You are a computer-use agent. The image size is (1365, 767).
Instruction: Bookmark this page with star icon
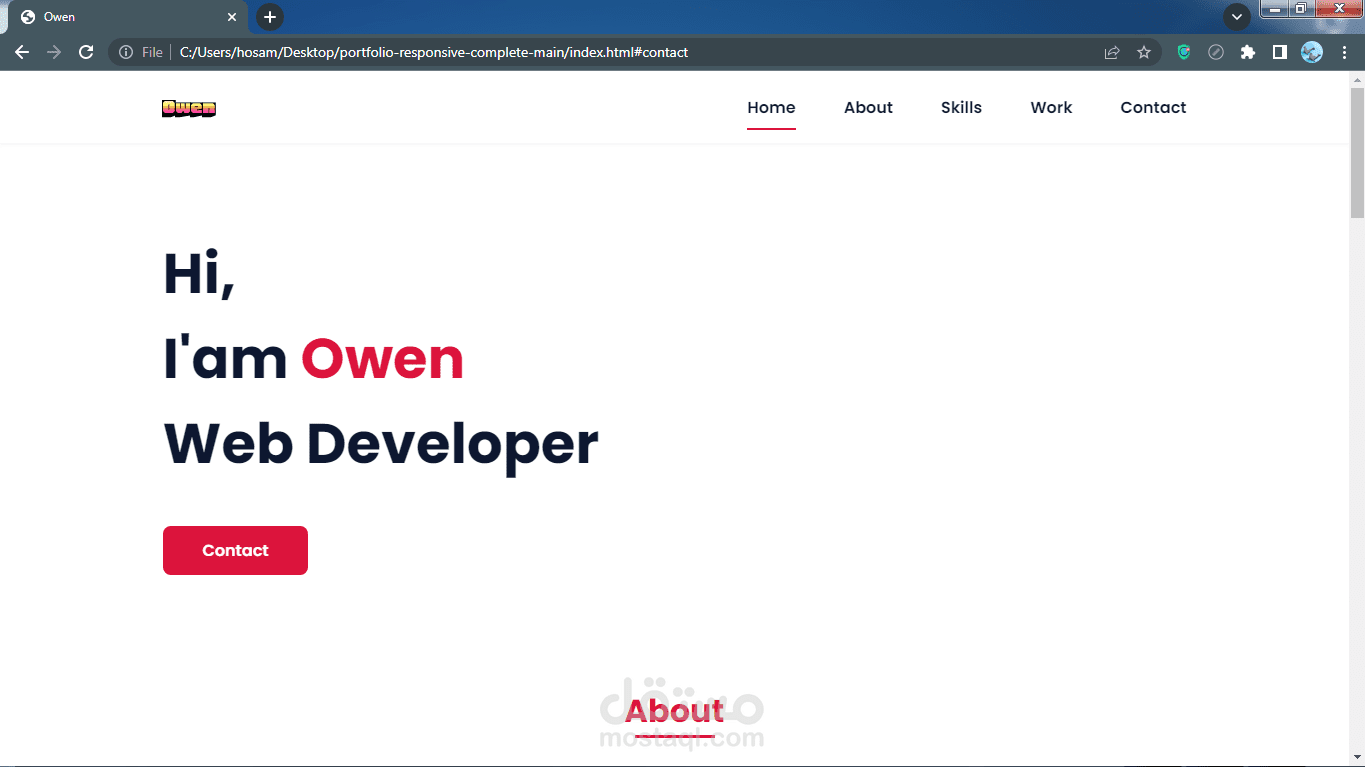click(1144, 52)
